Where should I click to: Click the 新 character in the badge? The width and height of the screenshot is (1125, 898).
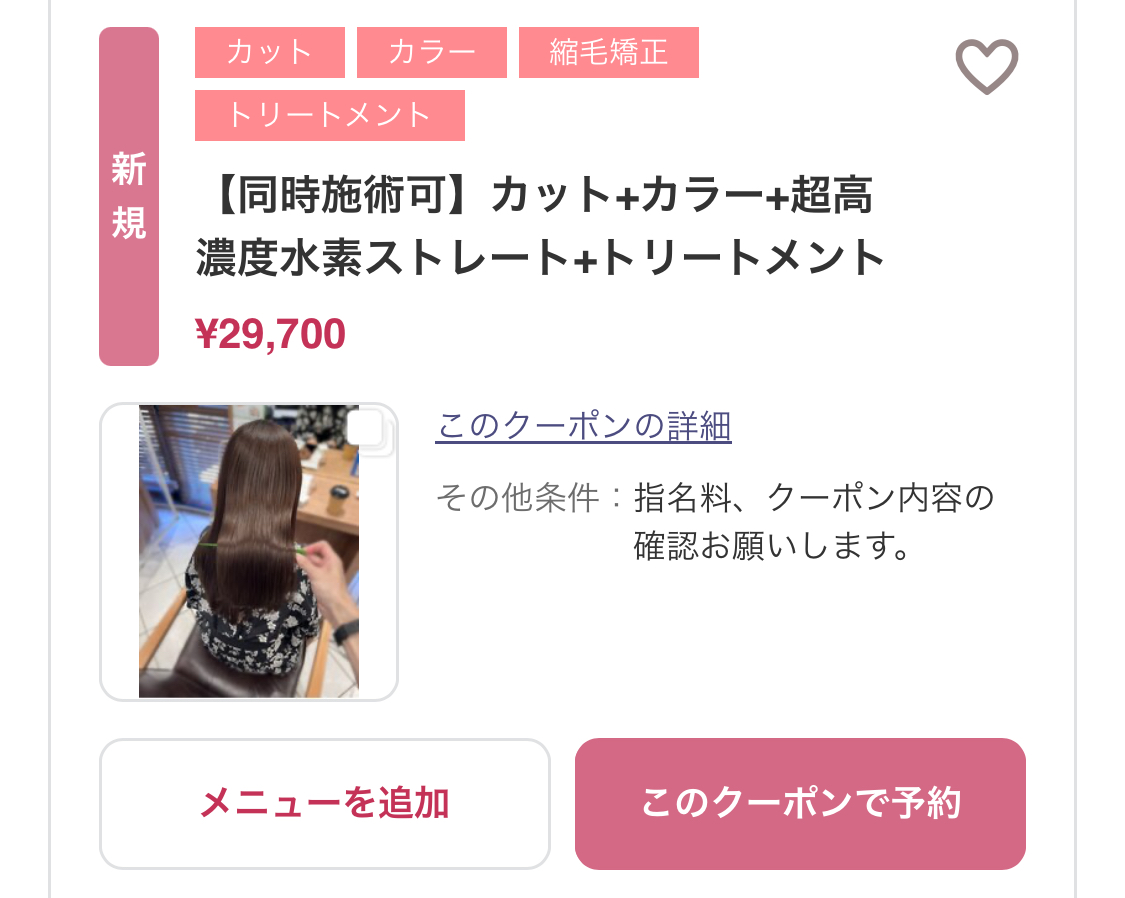click(129, 169)
